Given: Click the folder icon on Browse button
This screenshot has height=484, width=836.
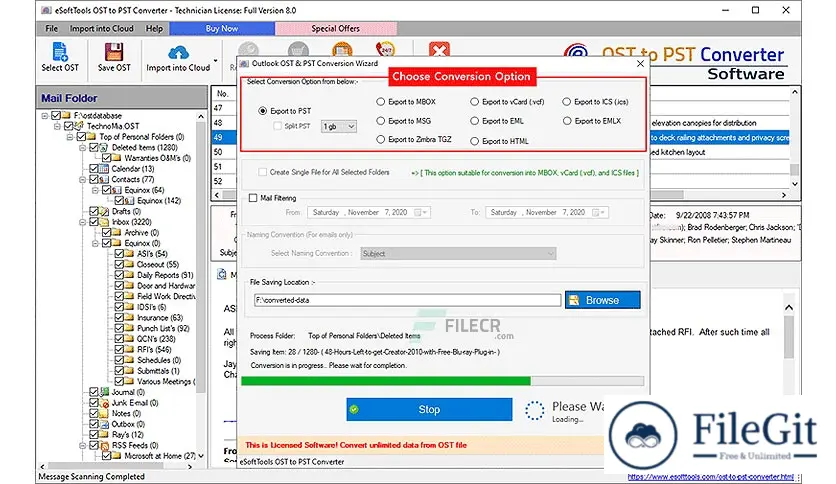Looking at the screenshot, I should [x=574, y=301].
